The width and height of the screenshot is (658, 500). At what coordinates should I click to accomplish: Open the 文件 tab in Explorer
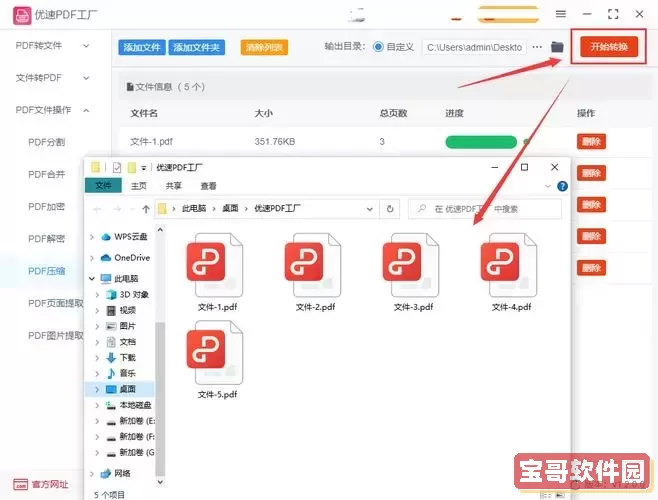103,186
